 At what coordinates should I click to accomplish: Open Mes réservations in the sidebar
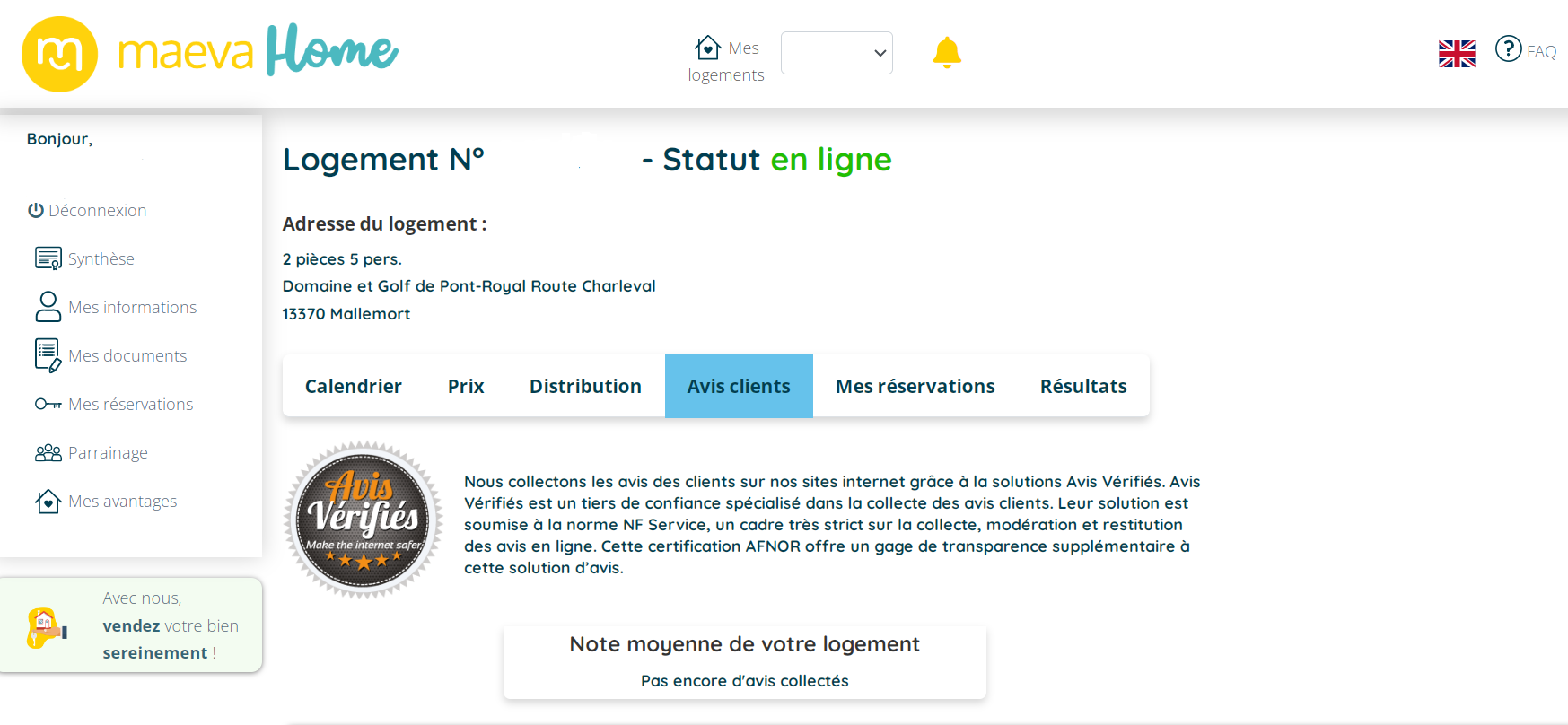(x=130, y=404)
